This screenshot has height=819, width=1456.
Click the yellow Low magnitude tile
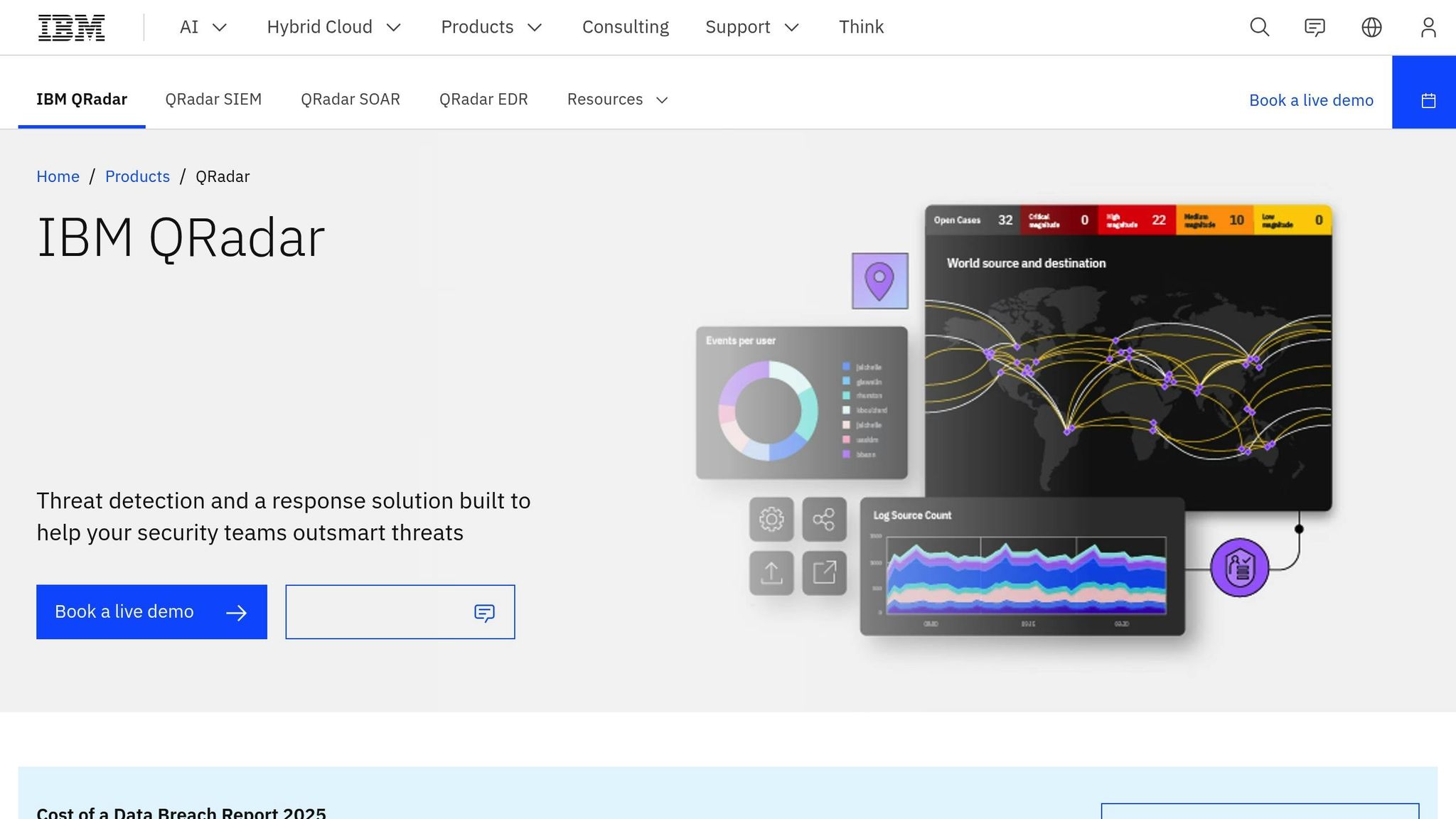(x=1292, y=220)
